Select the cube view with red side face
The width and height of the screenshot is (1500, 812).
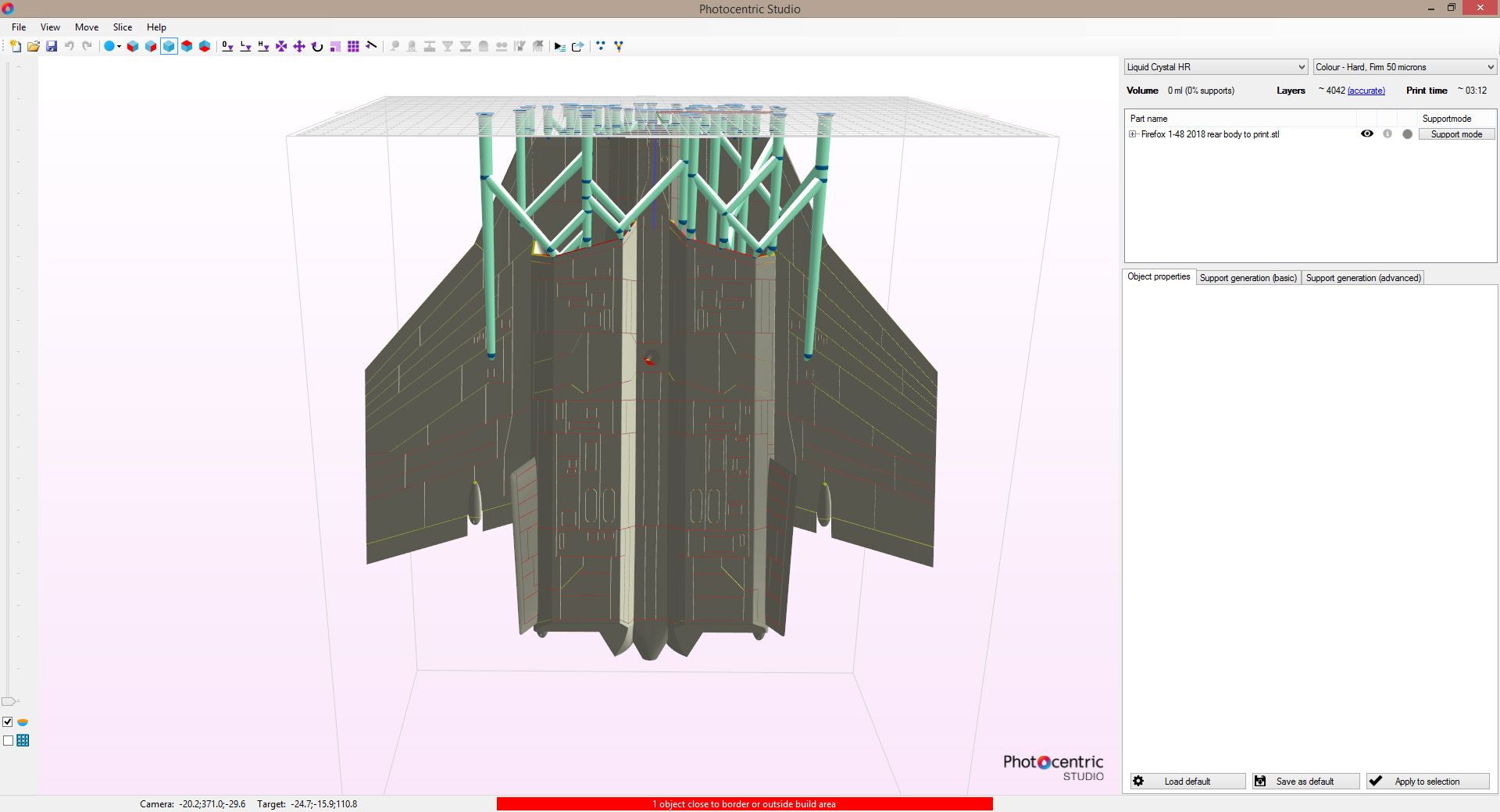151,46
